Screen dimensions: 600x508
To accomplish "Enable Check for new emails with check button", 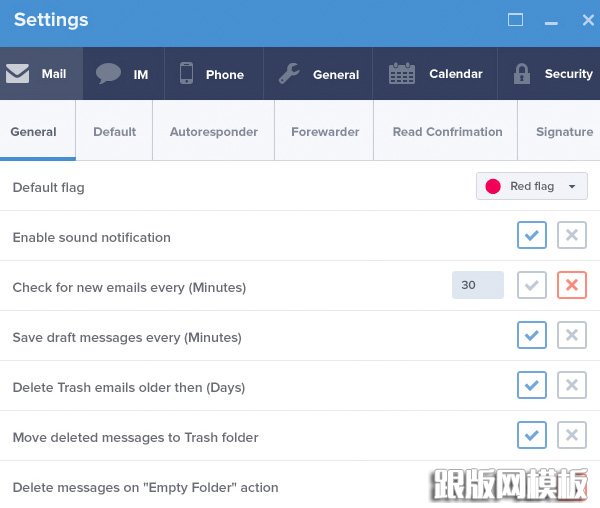I will (532, 285).
